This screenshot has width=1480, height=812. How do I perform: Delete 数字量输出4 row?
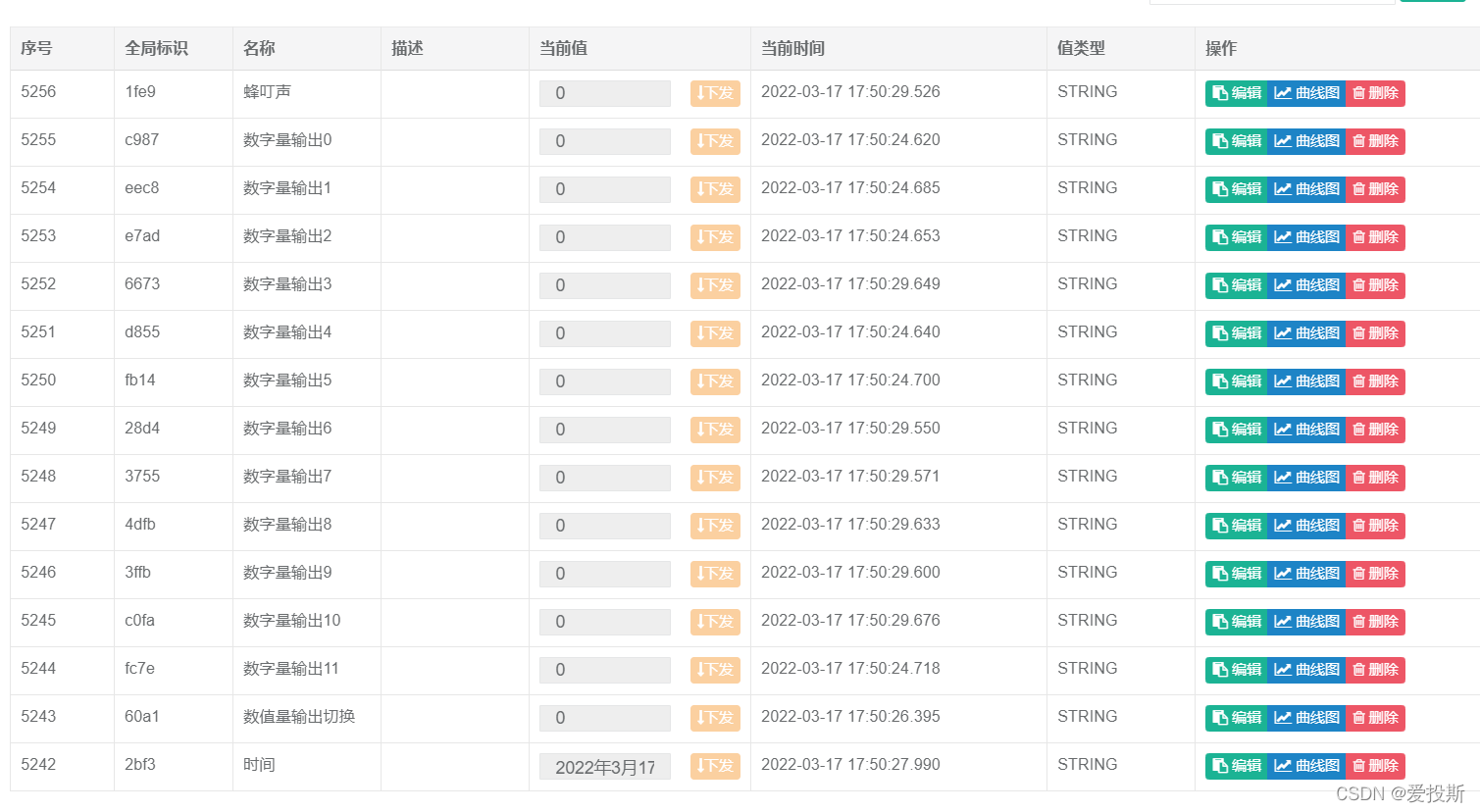[x=1375, y=333]
